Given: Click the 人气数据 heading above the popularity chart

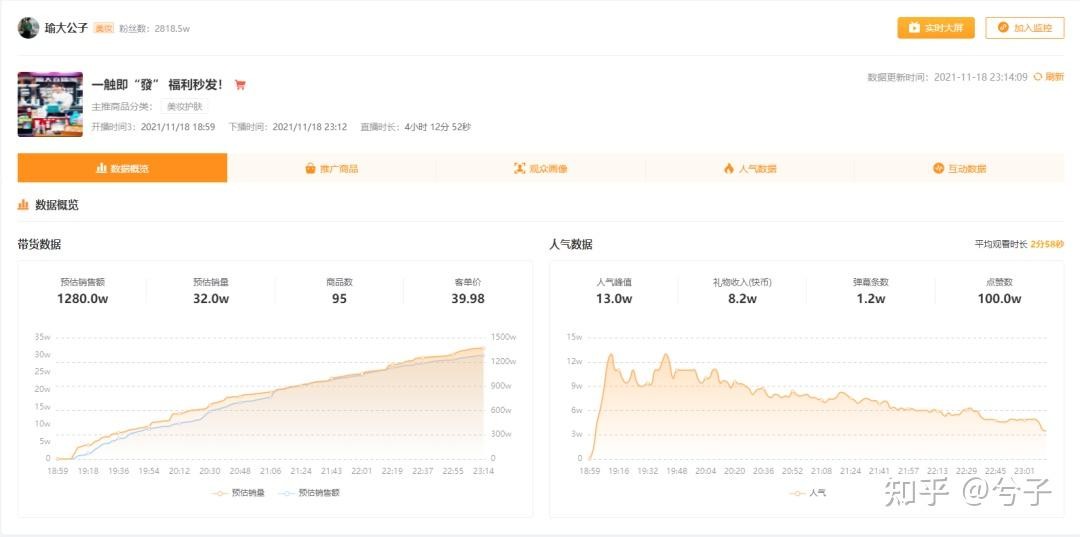Looking at the screenshot, I should 571,244.
